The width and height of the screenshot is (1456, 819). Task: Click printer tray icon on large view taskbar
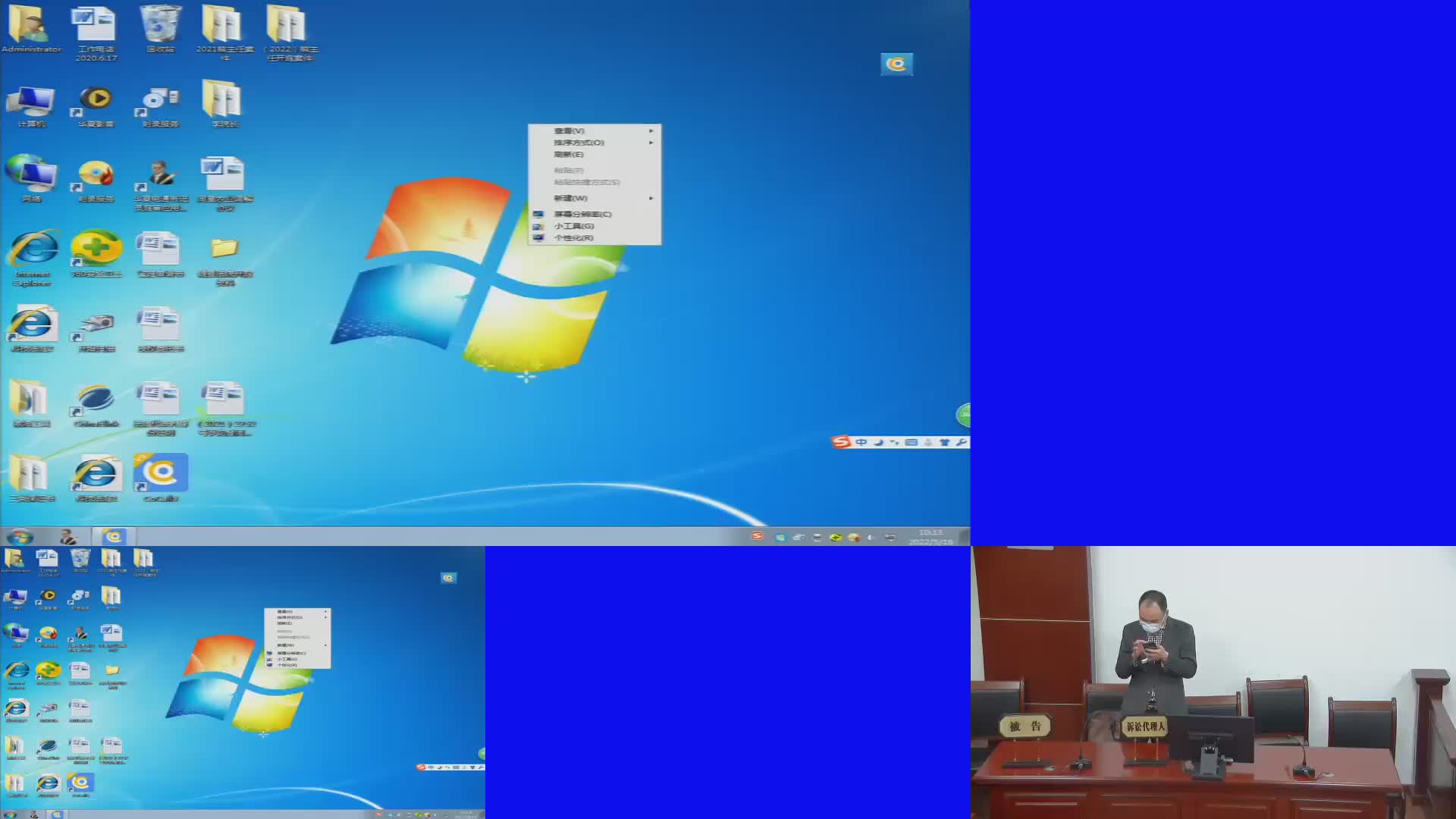[x=817, y=537]
